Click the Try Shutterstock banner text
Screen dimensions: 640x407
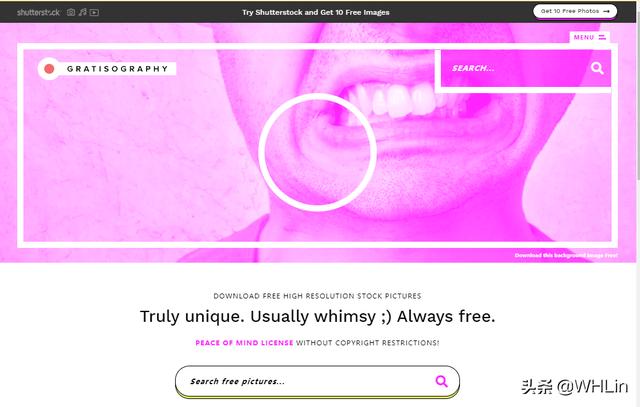[316, 12]
